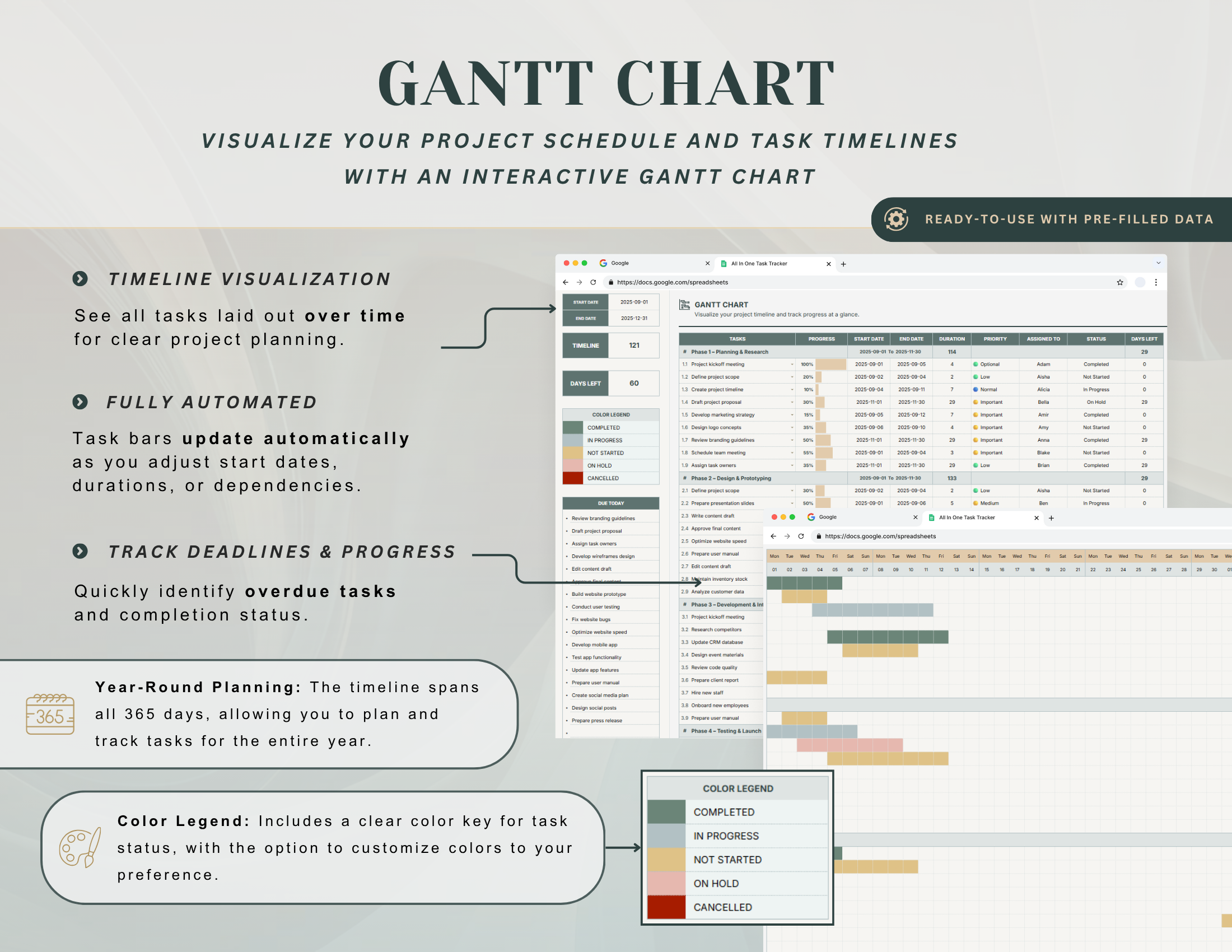
Task: Click the back arrow in the lower browser
Action: tap(773, 536)
